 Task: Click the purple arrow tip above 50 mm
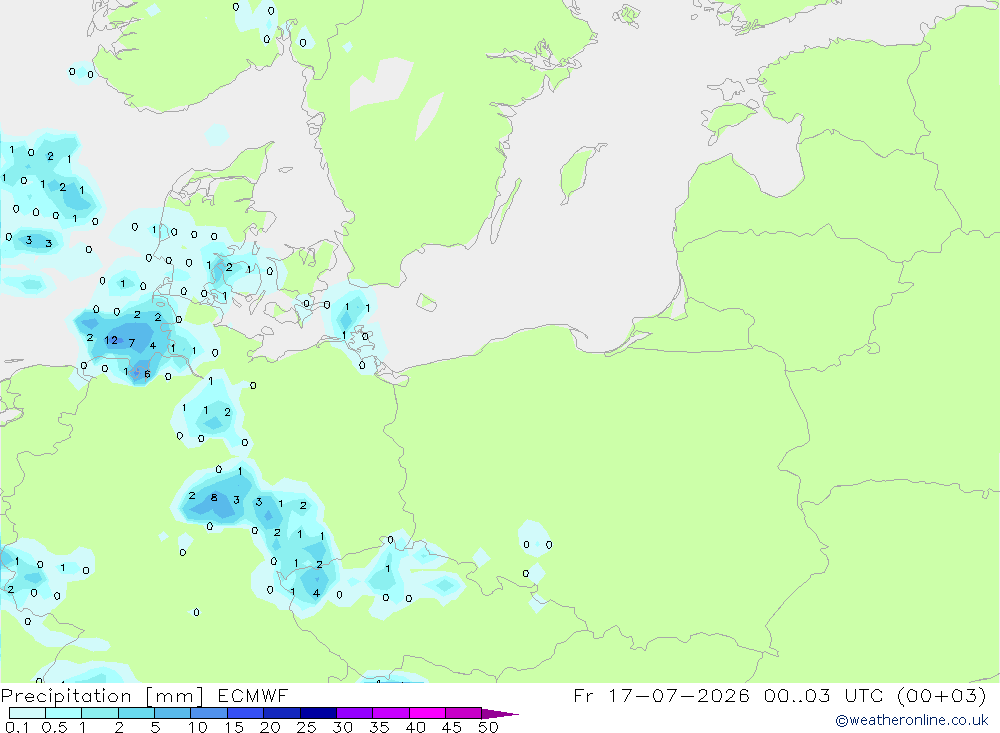[x=499, y=714]
